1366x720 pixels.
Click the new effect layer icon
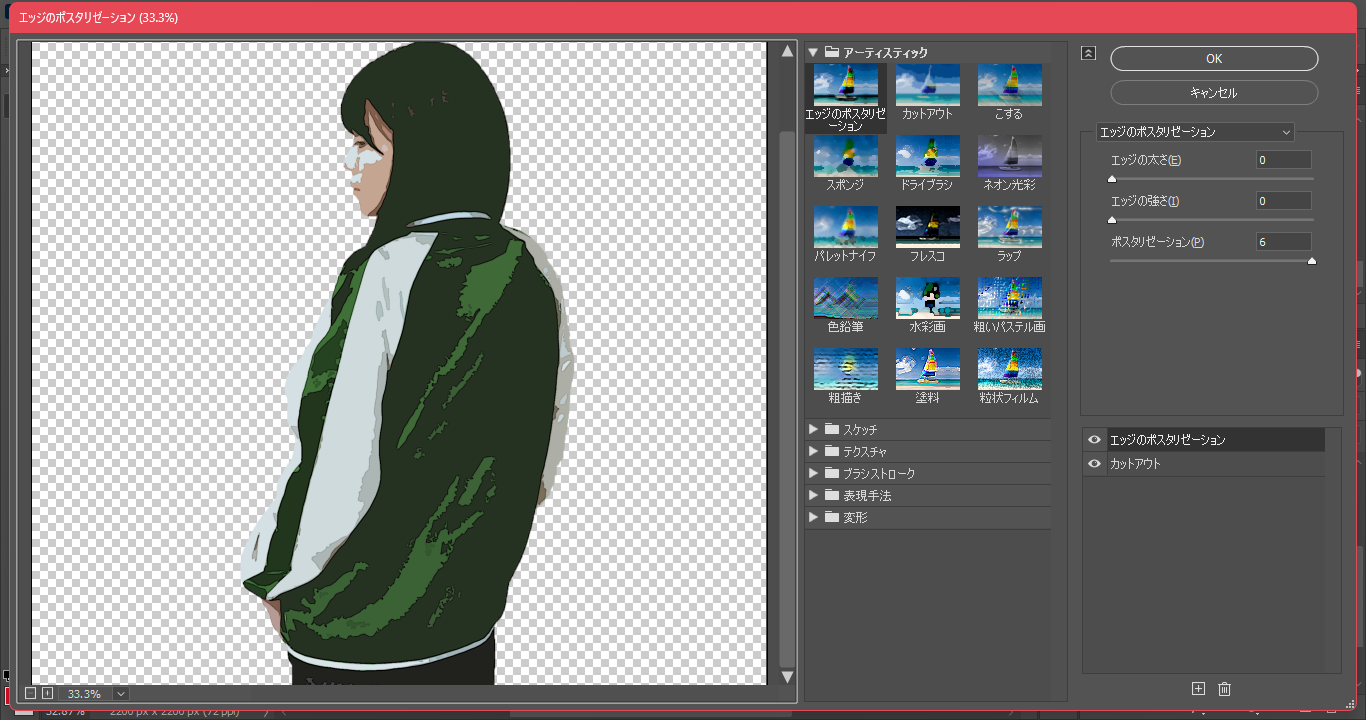click(1198, 688)
